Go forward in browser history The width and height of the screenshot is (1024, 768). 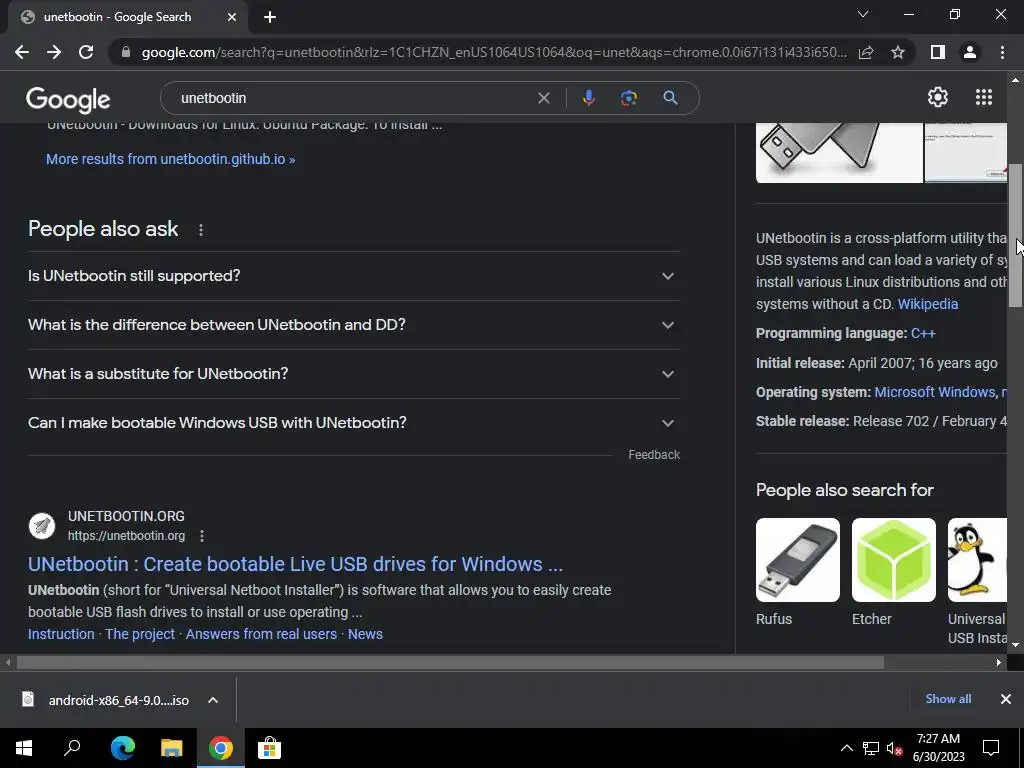[x=54, y=52]
